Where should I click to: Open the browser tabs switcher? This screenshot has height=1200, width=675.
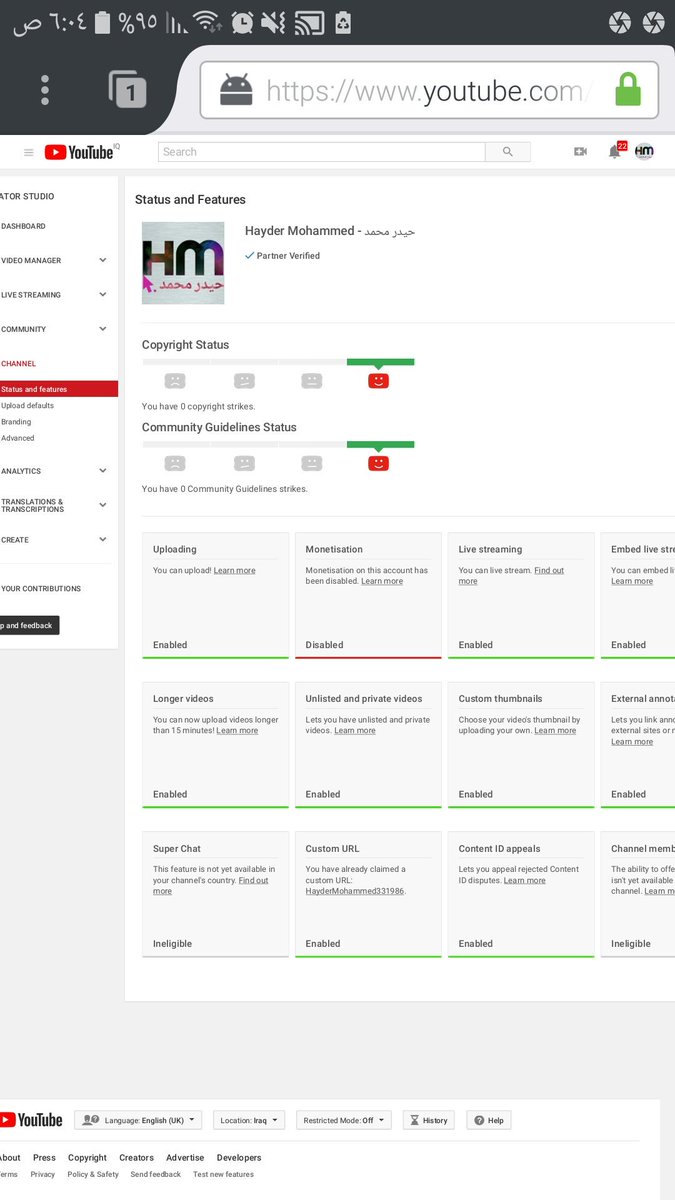tap(128, 89)
